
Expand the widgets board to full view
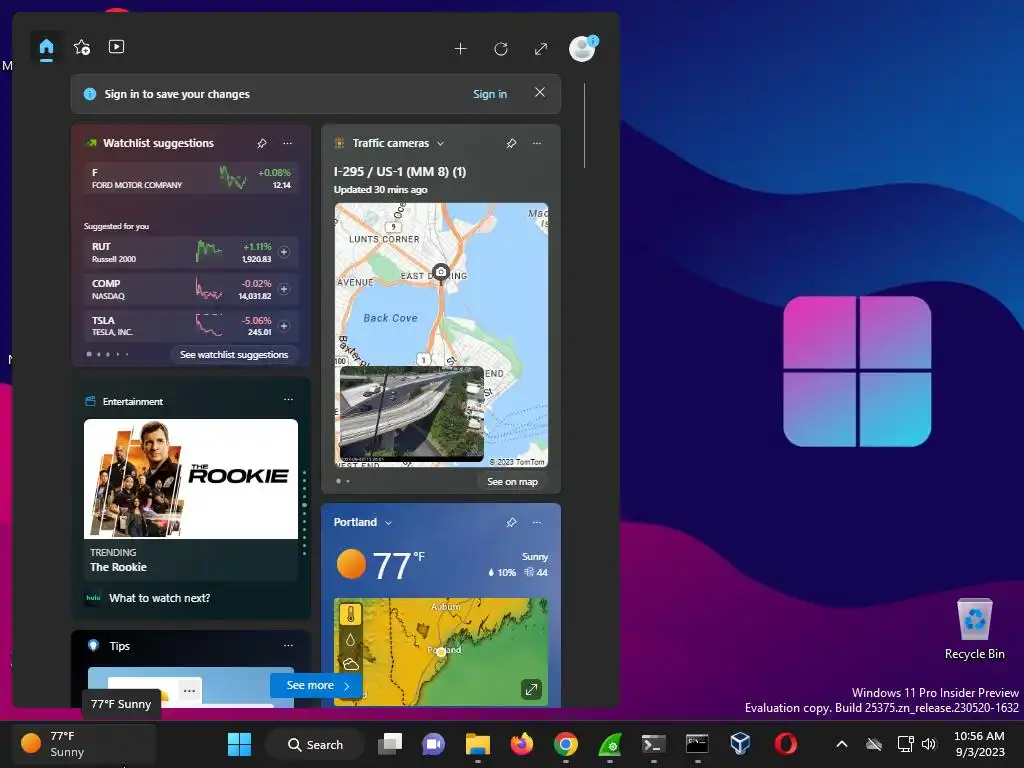[x=541, y=48]
